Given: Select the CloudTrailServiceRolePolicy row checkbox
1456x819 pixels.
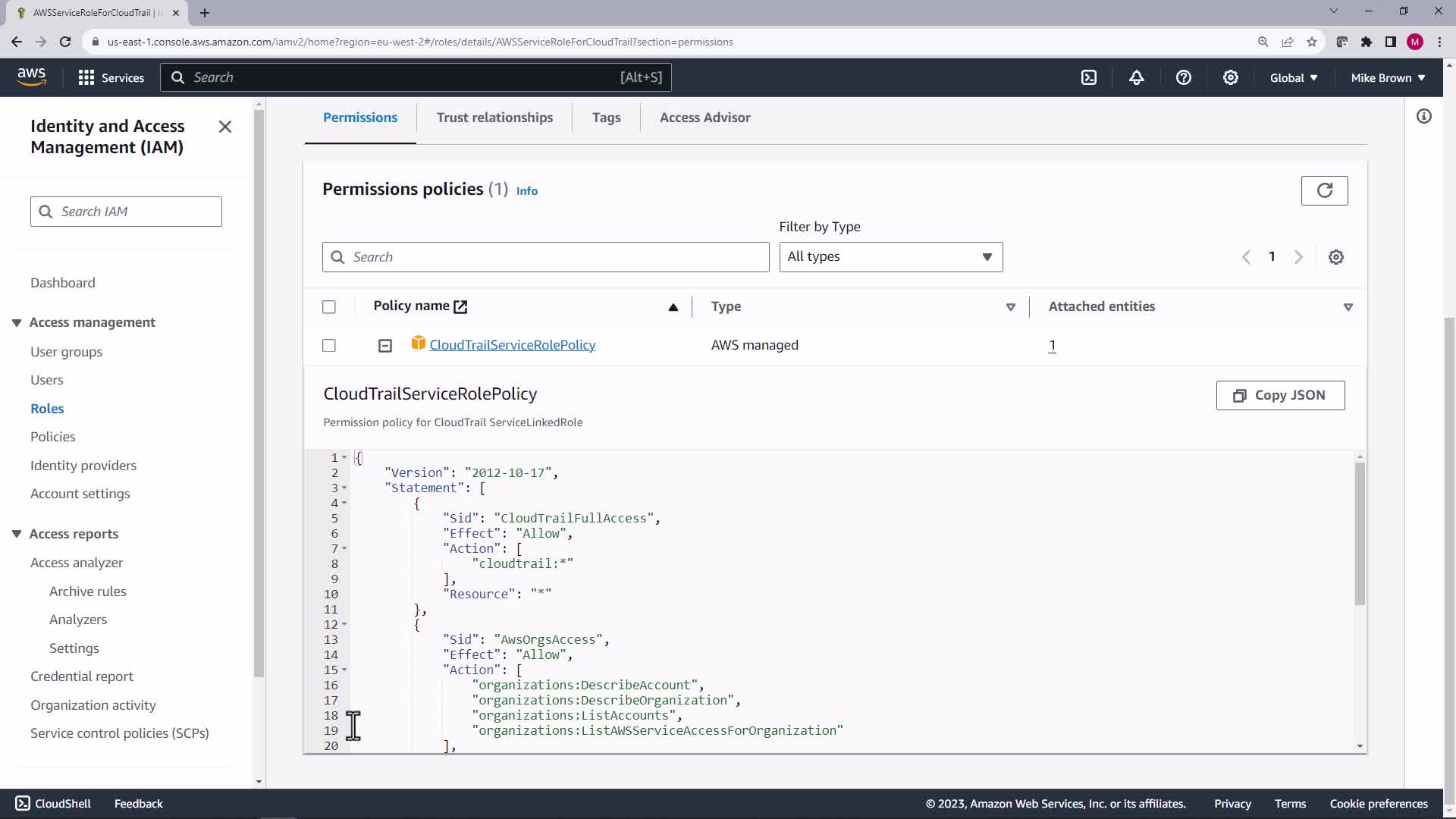Looking at the screenshot, I should [x=328, y=346].
